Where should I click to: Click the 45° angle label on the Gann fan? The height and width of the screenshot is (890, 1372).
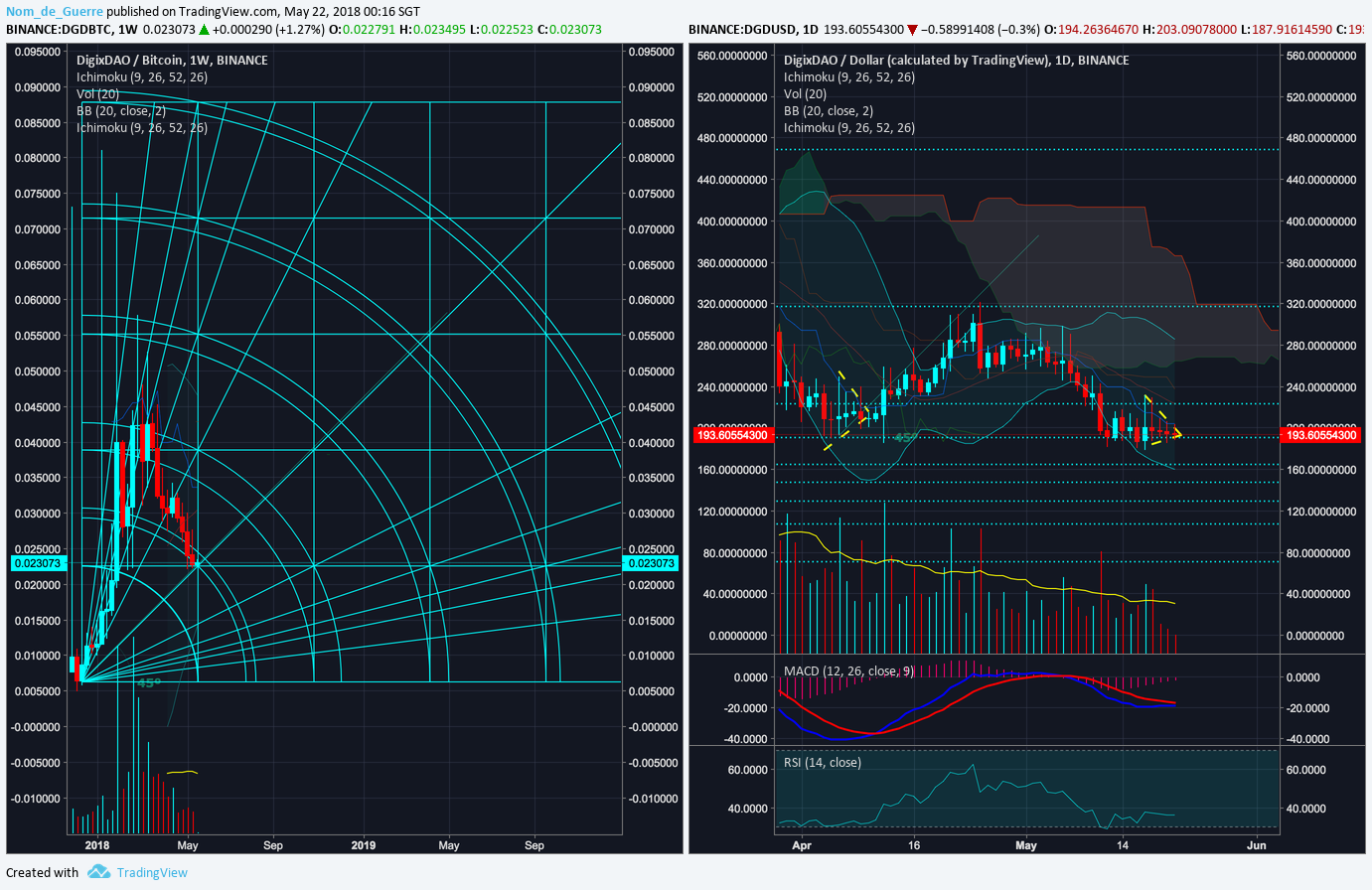(148, 683)
